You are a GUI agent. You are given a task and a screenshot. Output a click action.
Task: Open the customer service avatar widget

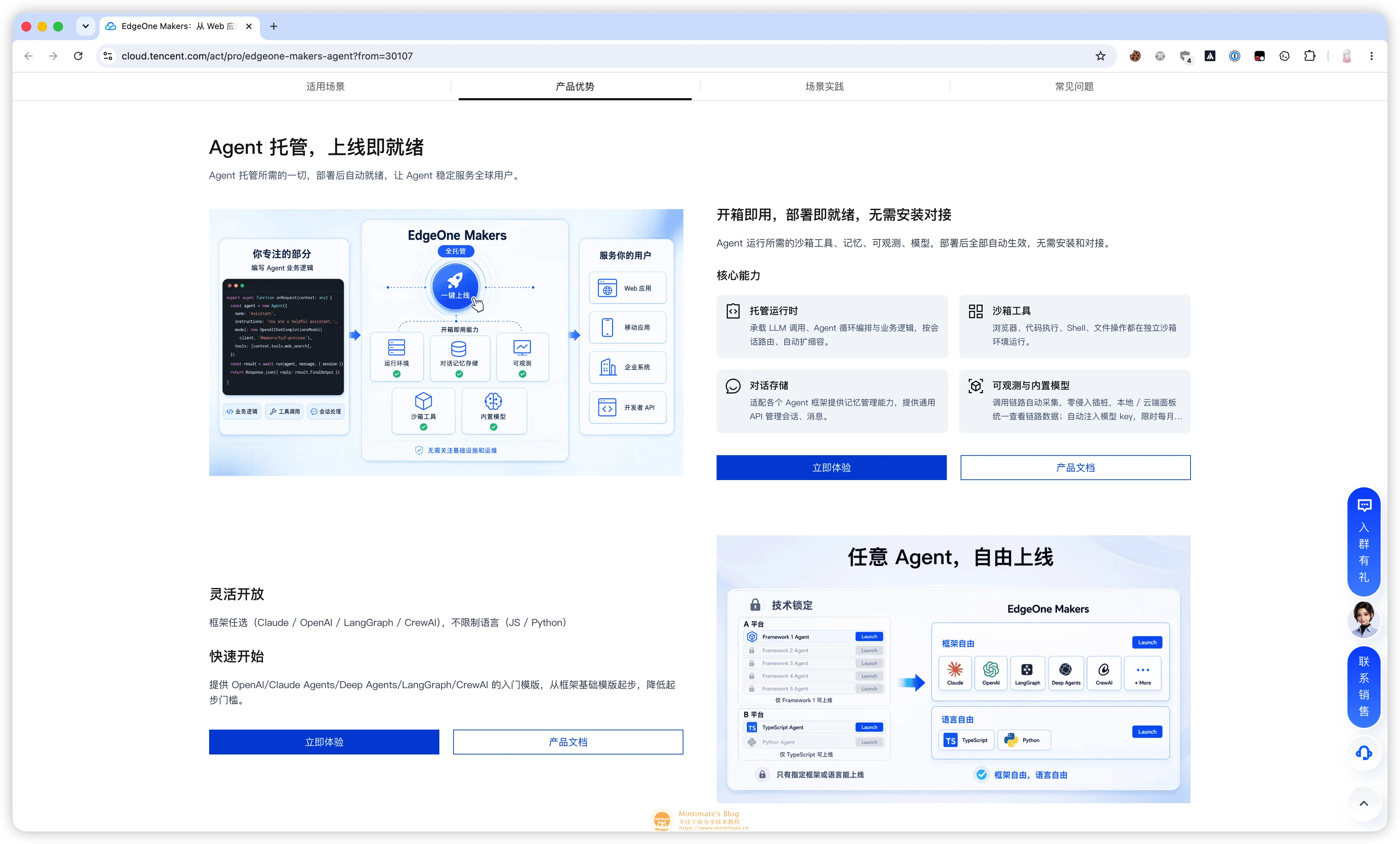[x=1364, y=620]
